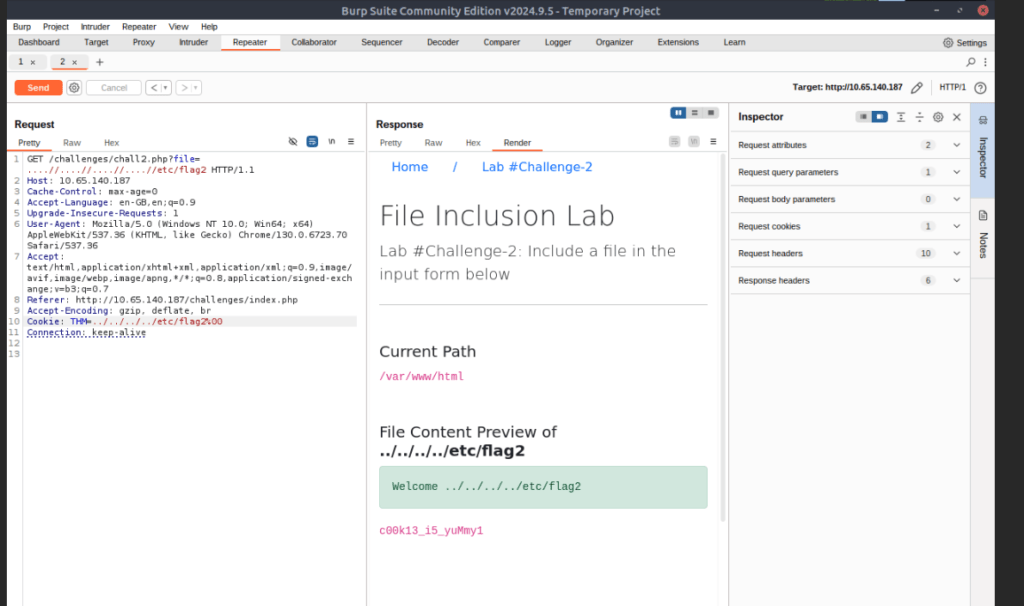Open the Help menu
Viewport: 1024px width, 606px height.
pos(209,27)
